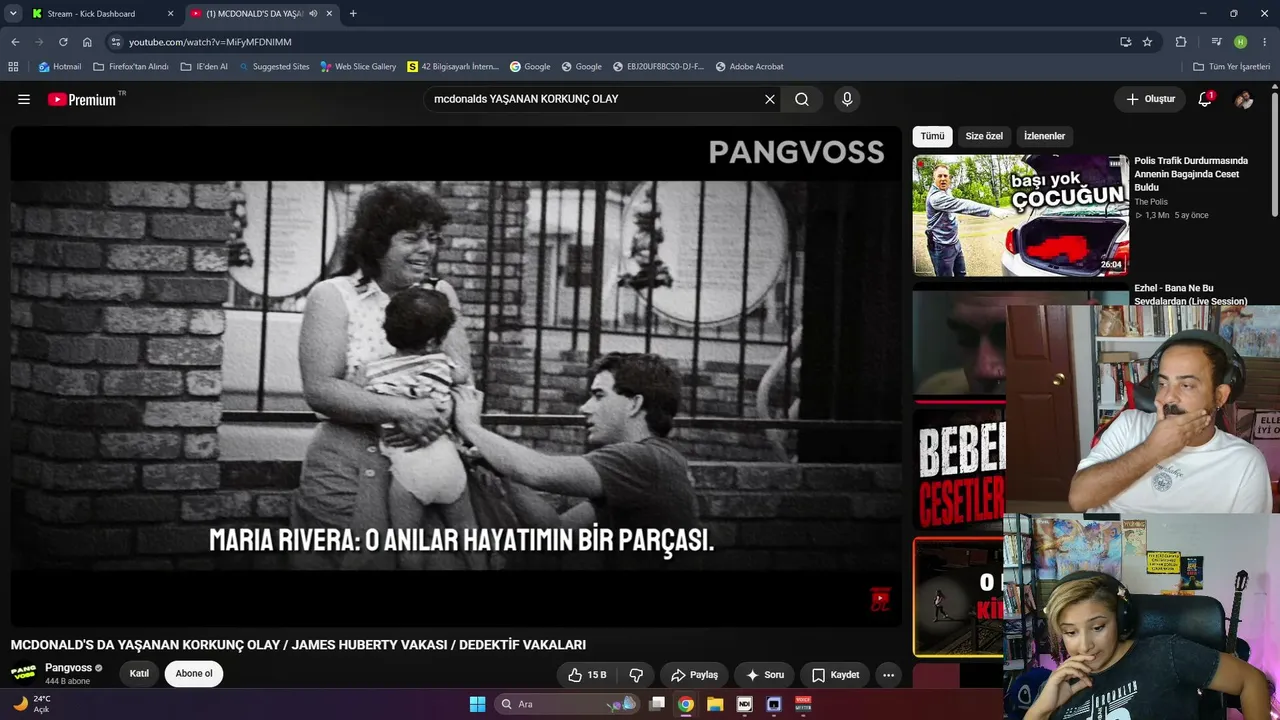The image size is (1280, 720).
Task: Open 'Polis Trafik Durdurmasında' video title
Action: [x=1191, y=174]
